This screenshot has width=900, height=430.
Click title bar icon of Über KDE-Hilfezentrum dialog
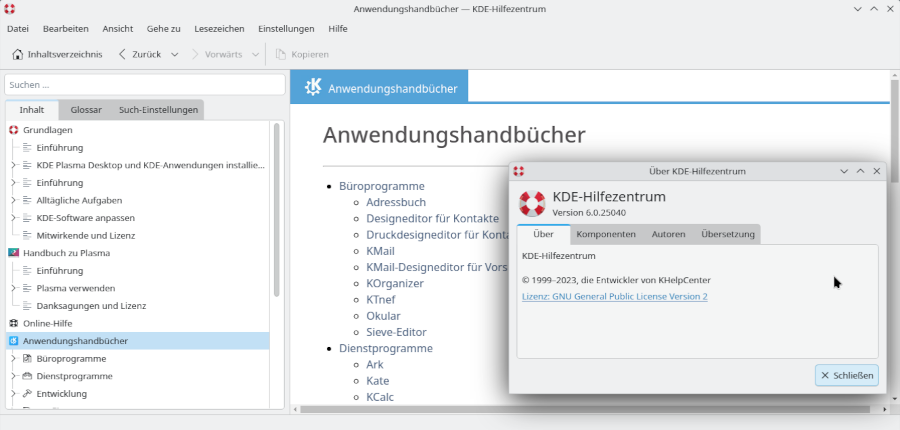click(519, 171)
